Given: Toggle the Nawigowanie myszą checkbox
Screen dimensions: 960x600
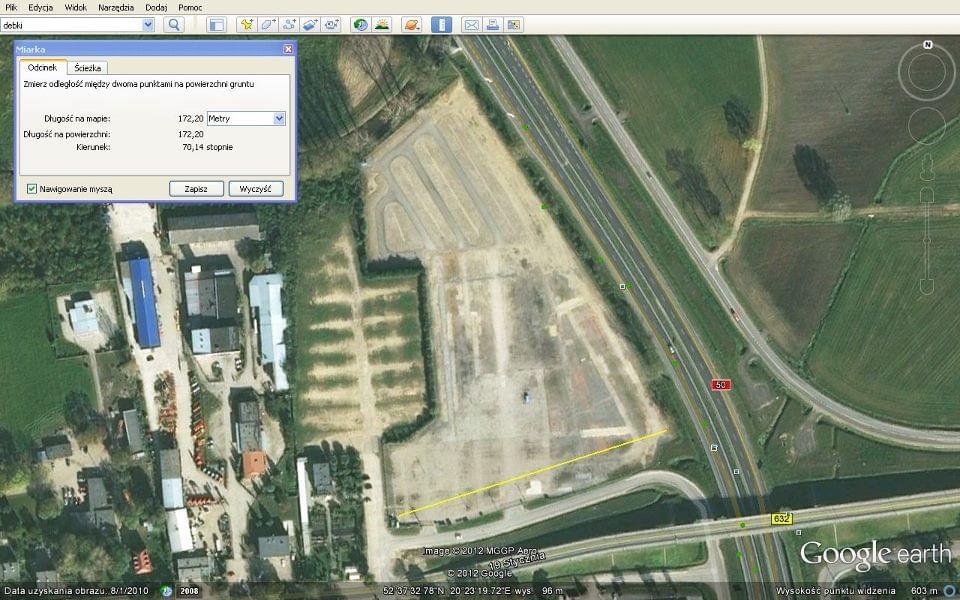Looking at the screenshot, I should tap(32, 188).
